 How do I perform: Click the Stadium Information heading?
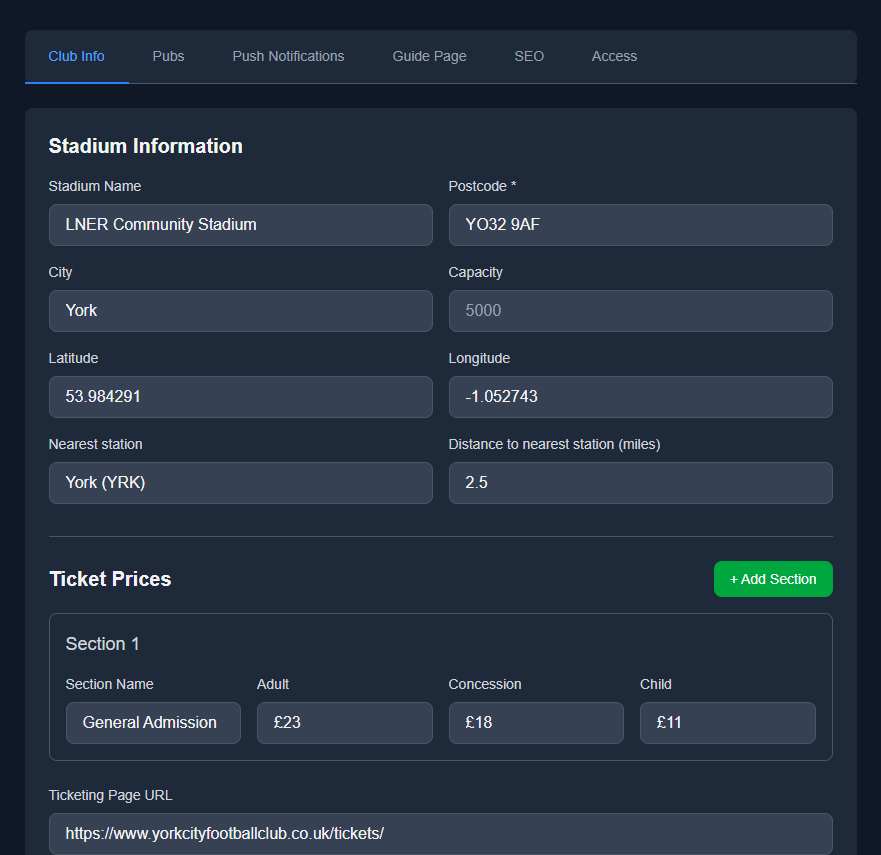click(x=146, y=146)
